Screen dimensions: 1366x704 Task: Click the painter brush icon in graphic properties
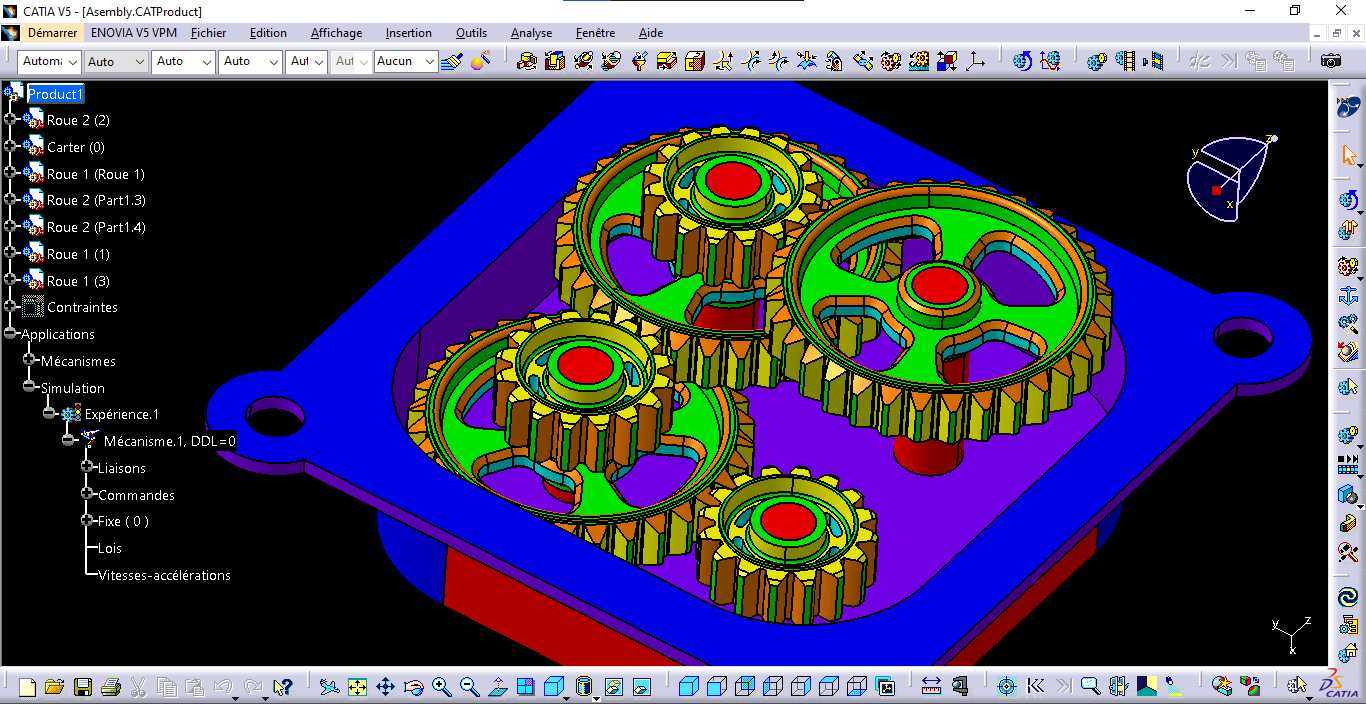pyautogui.click(x=451, y=61)
